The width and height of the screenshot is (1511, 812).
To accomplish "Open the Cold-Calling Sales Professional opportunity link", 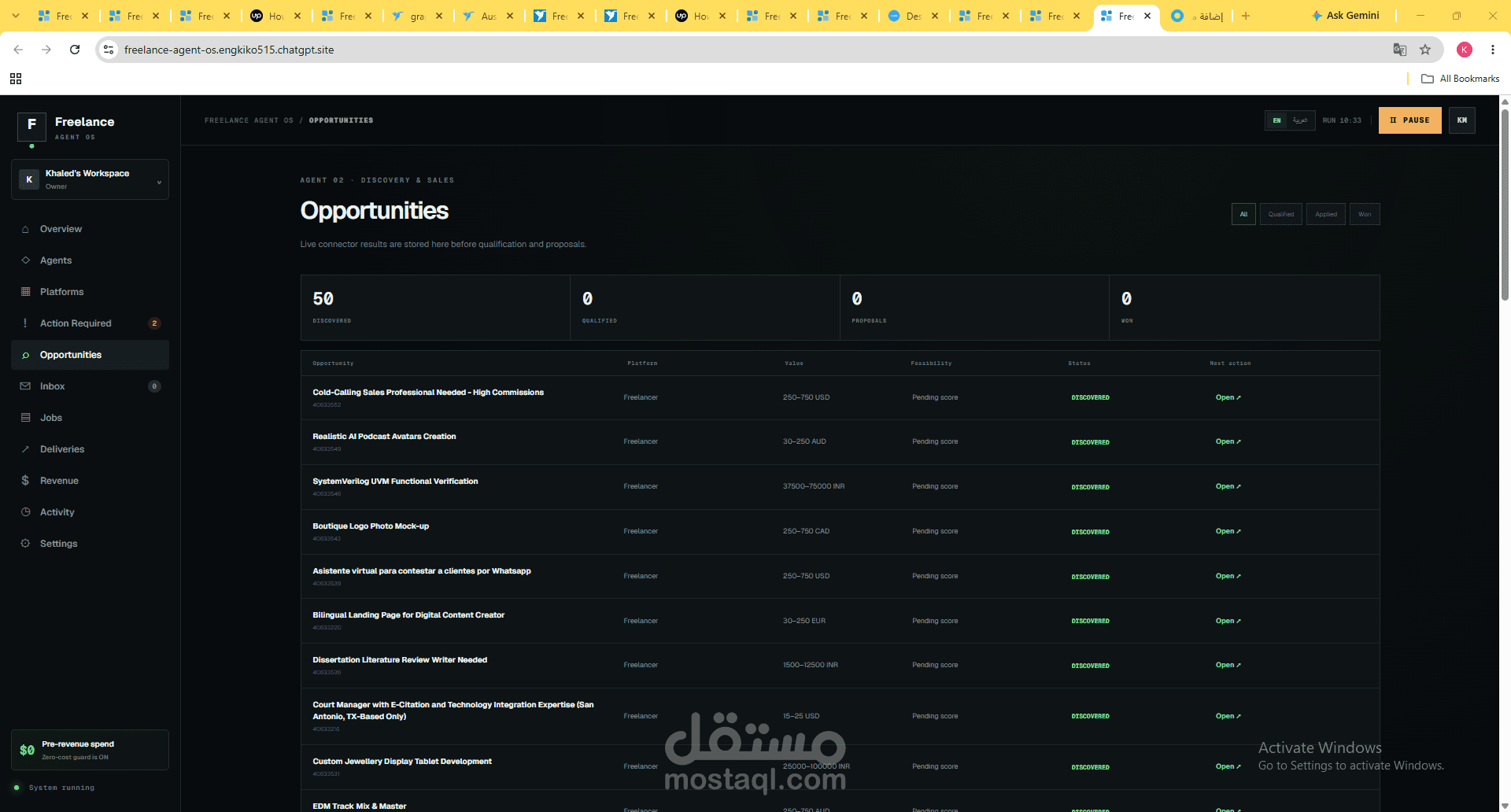I will 1228,397.
